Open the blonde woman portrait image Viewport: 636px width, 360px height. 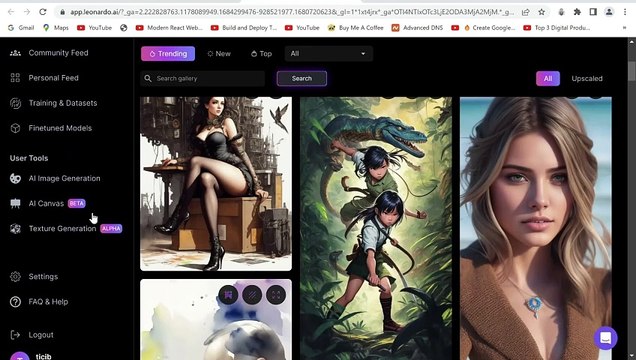[x=536, y=228]
